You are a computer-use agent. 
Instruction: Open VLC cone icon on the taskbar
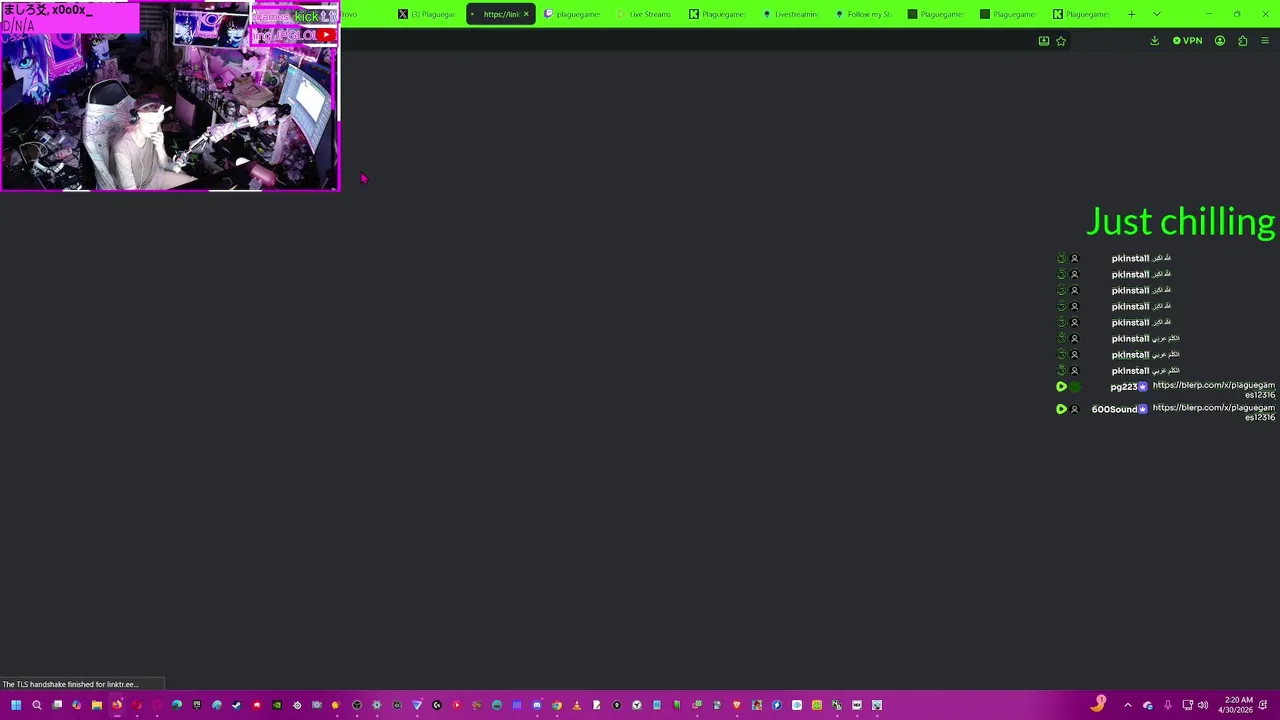coord(577,705)
